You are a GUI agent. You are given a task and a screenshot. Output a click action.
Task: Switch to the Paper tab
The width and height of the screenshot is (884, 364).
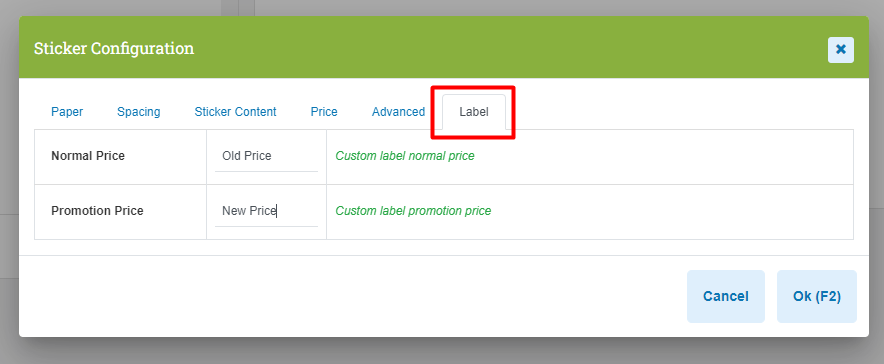pyautogui.click(x=67, y=112)
